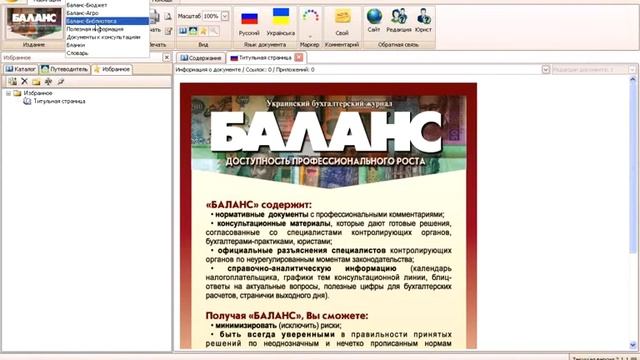Toggle the favorites star view icon
This screenshot has width=640, height=360.
203,31
